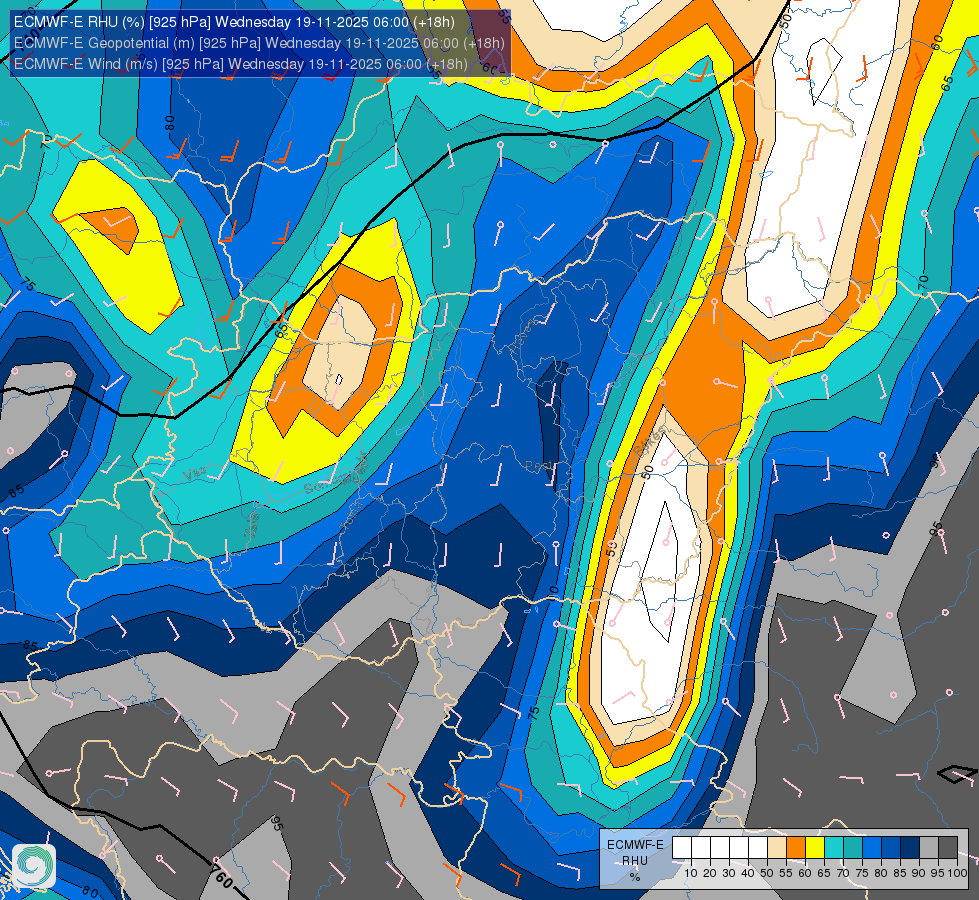Image resolution: width=979 pixels, height=900 pixels.
Task: Click the 'ECMWF-E' label in the legend box
Action: click(x=636, y=845)
